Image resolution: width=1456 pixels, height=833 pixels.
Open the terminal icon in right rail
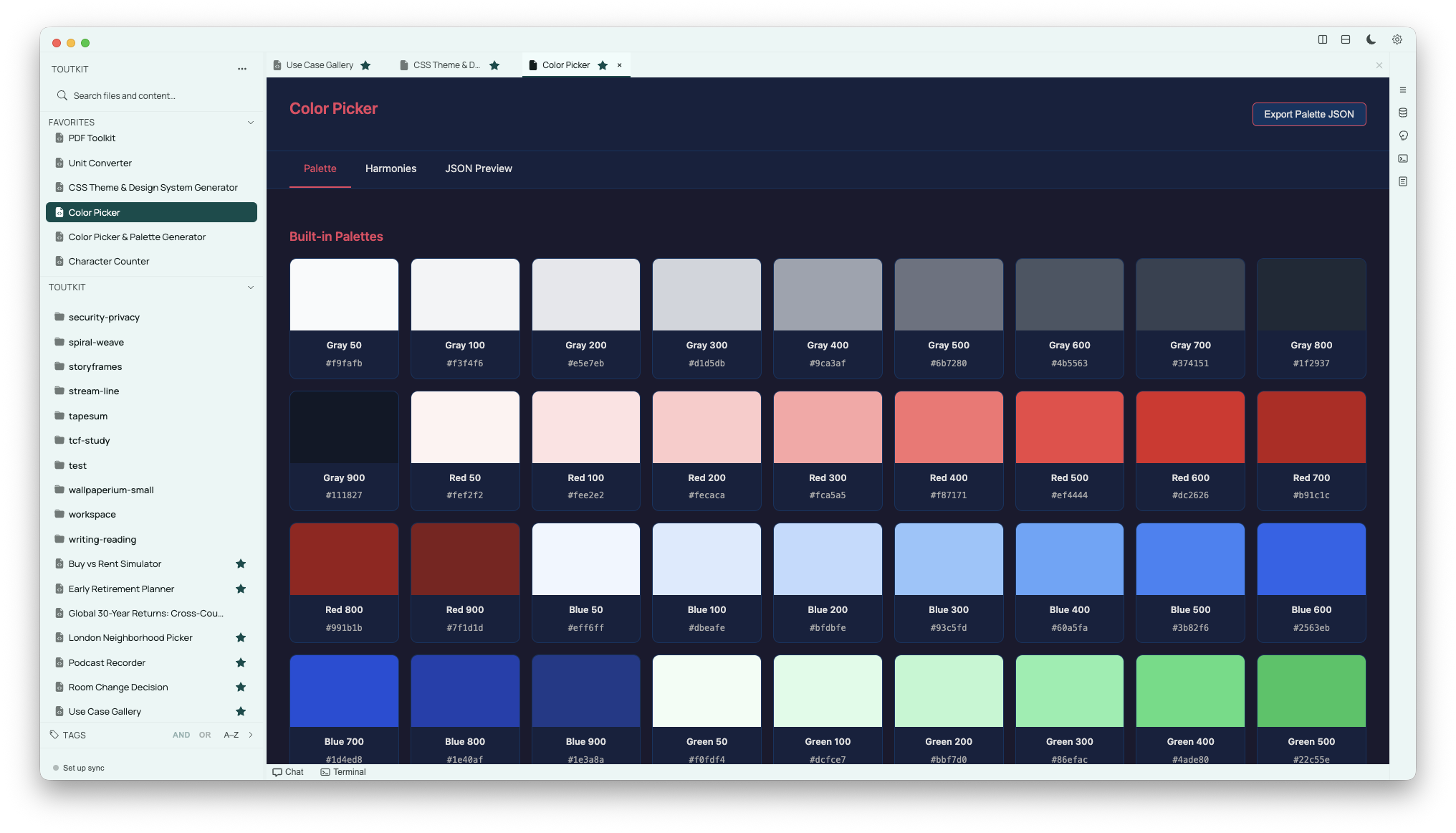[x=1403, y=158]
